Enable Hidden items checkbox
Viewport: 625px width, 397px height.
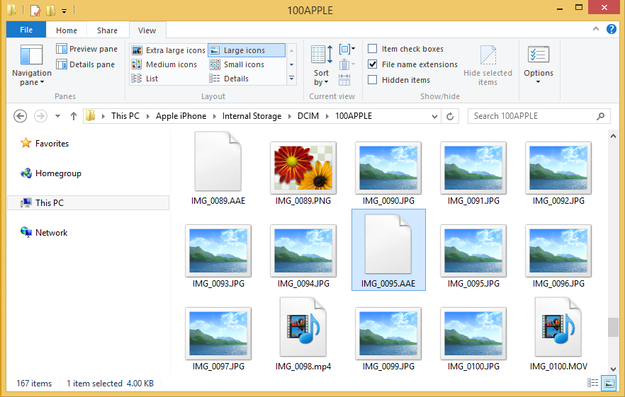372,80
